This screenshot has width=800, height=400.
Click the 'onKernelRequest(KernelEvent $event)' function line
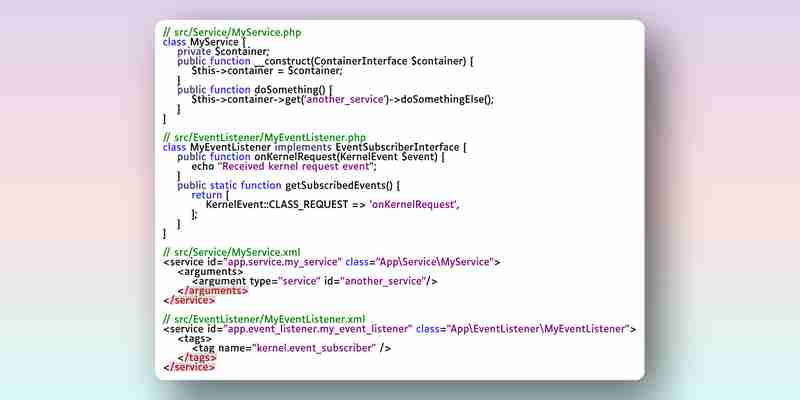[x=311, y=157]
